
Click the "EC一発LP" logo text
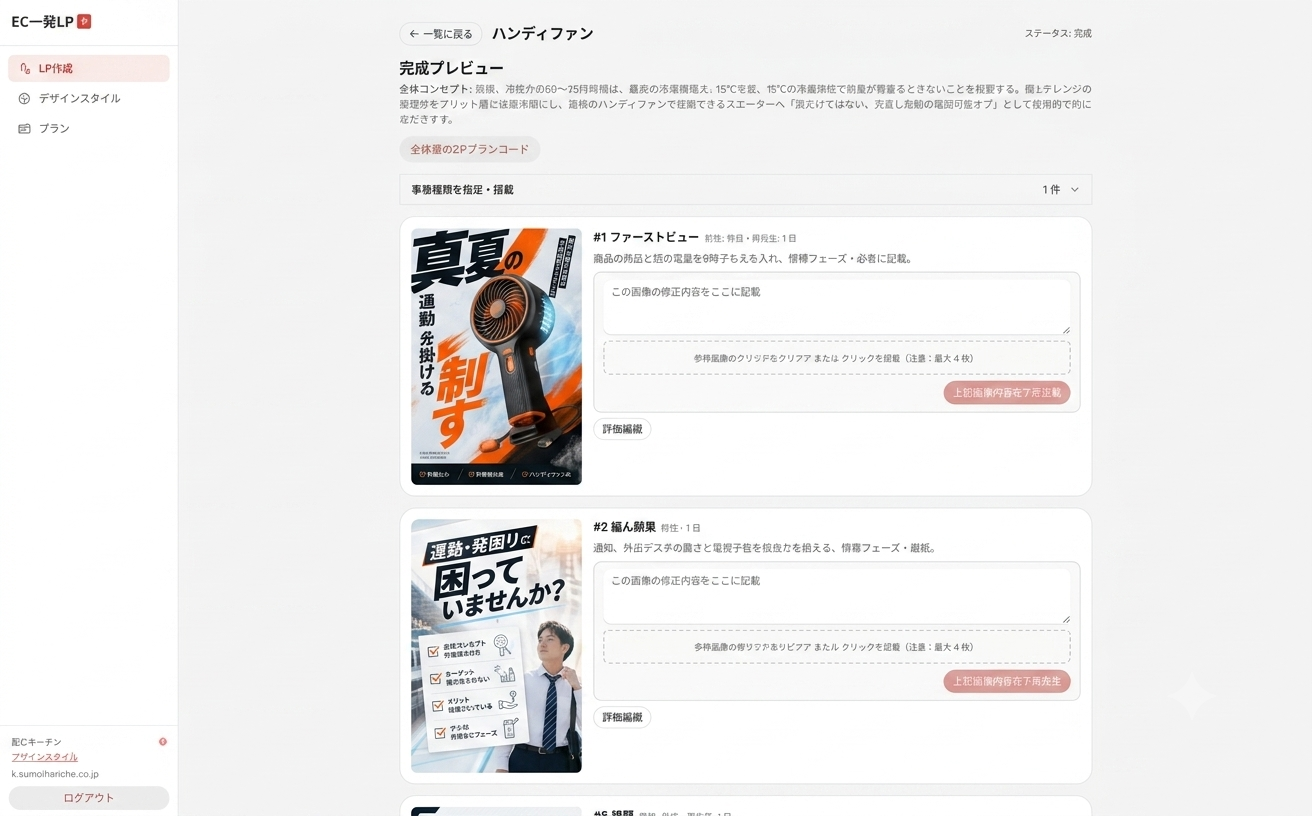(42, 22)
